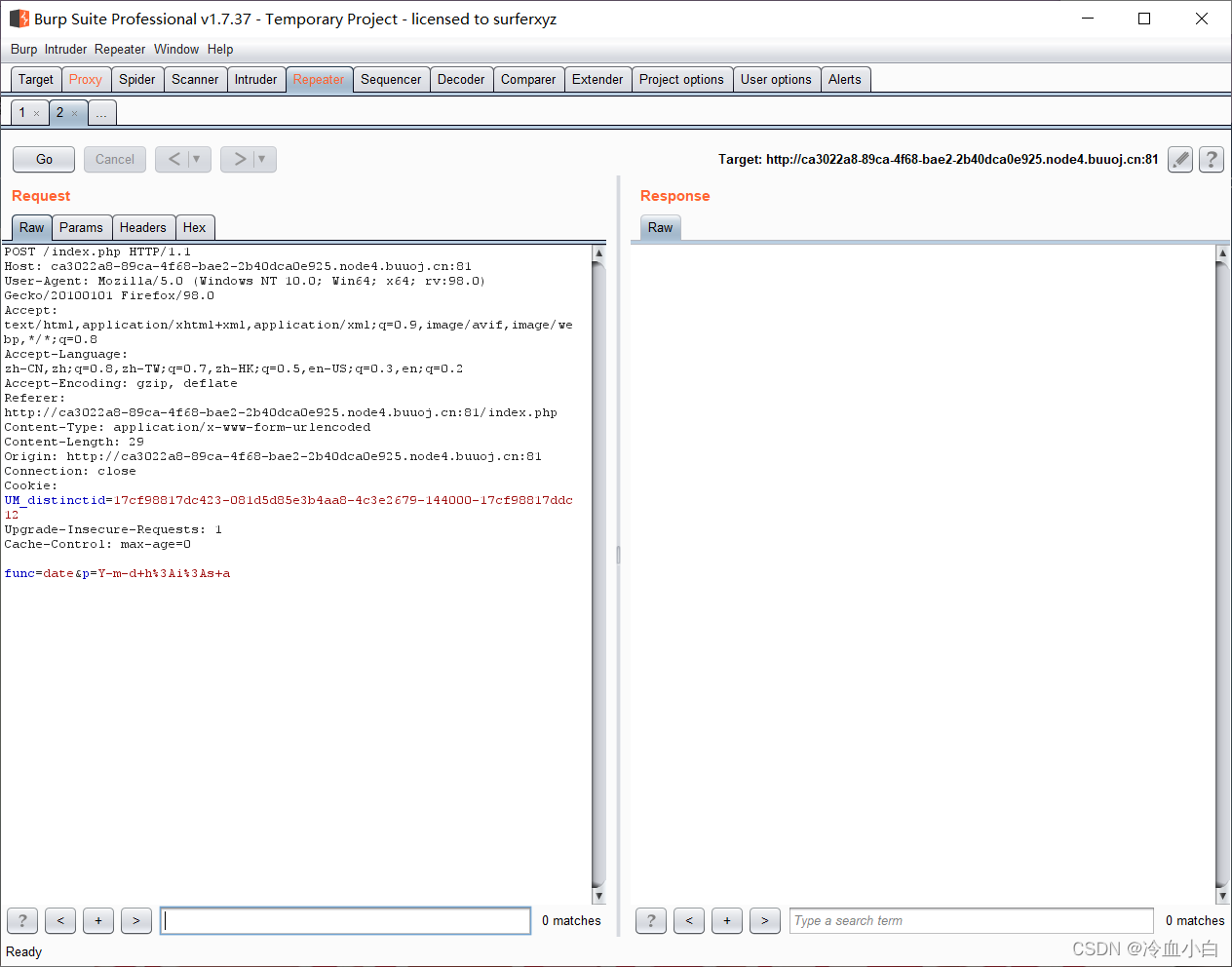
Task: Open the Burp menu
Action: [23, 49]
